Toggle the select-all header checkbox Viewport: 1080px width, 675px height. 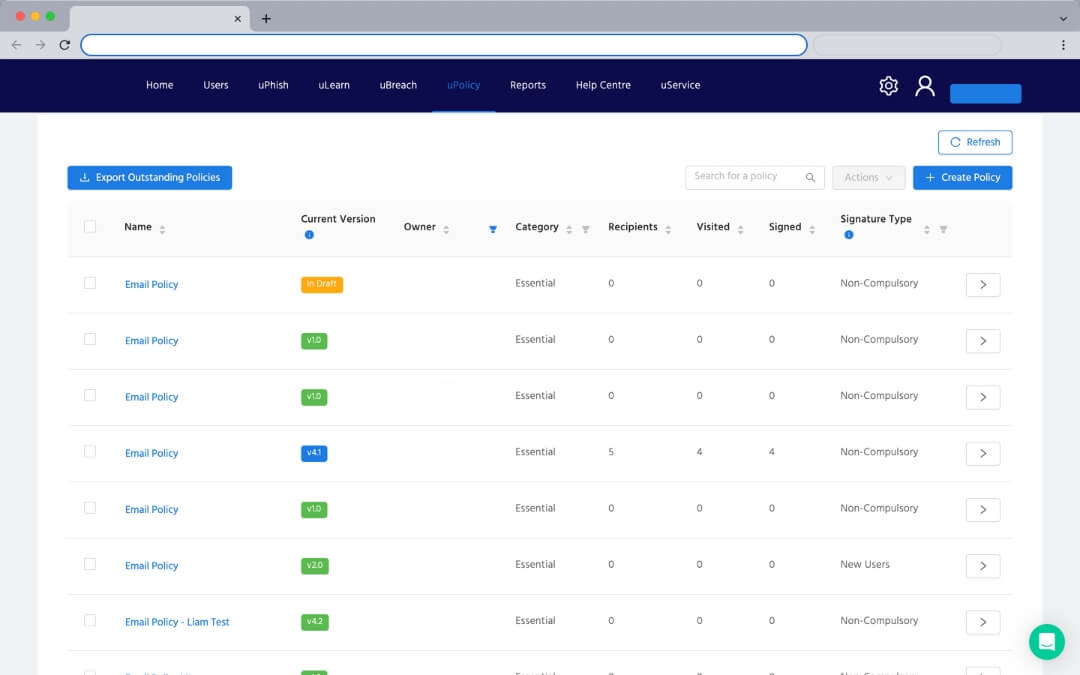[x=90, y=227]
